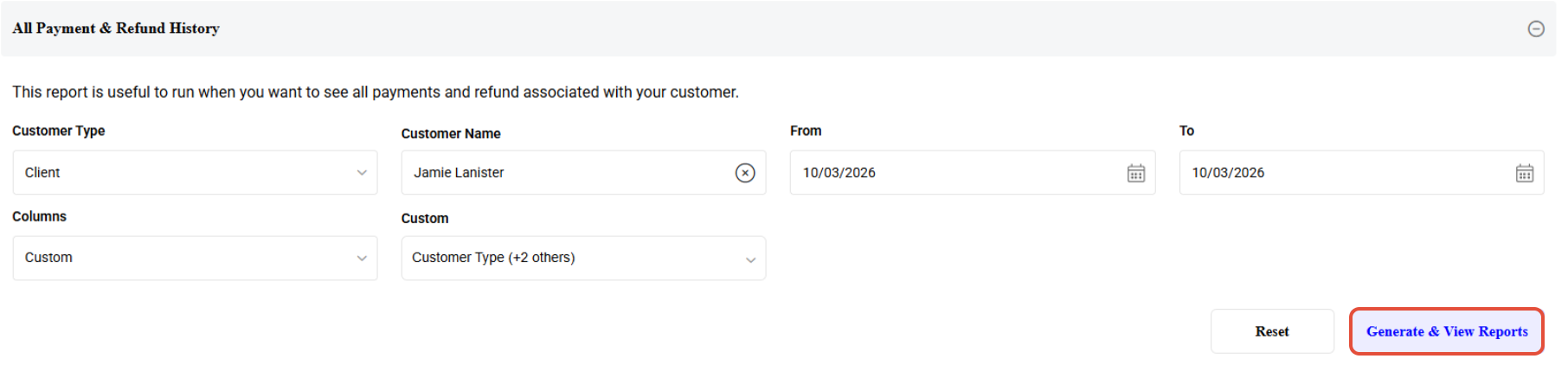Screen dimensions: 1568x378
Task: Open the Columns dropdown set to Custom
Action: pyautogui.click(x=195, y=258)
